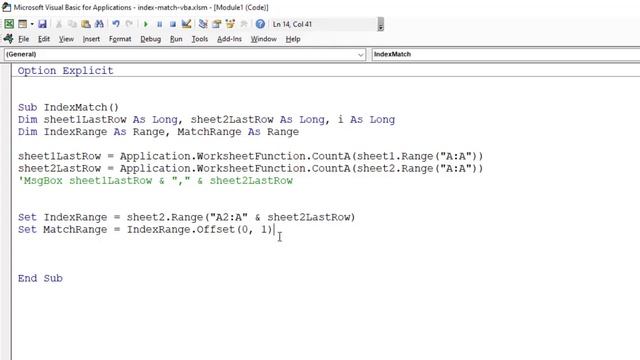640x360 pixels.
Task: Click the Redo arrow icon
Action: [x=129, y=24]
